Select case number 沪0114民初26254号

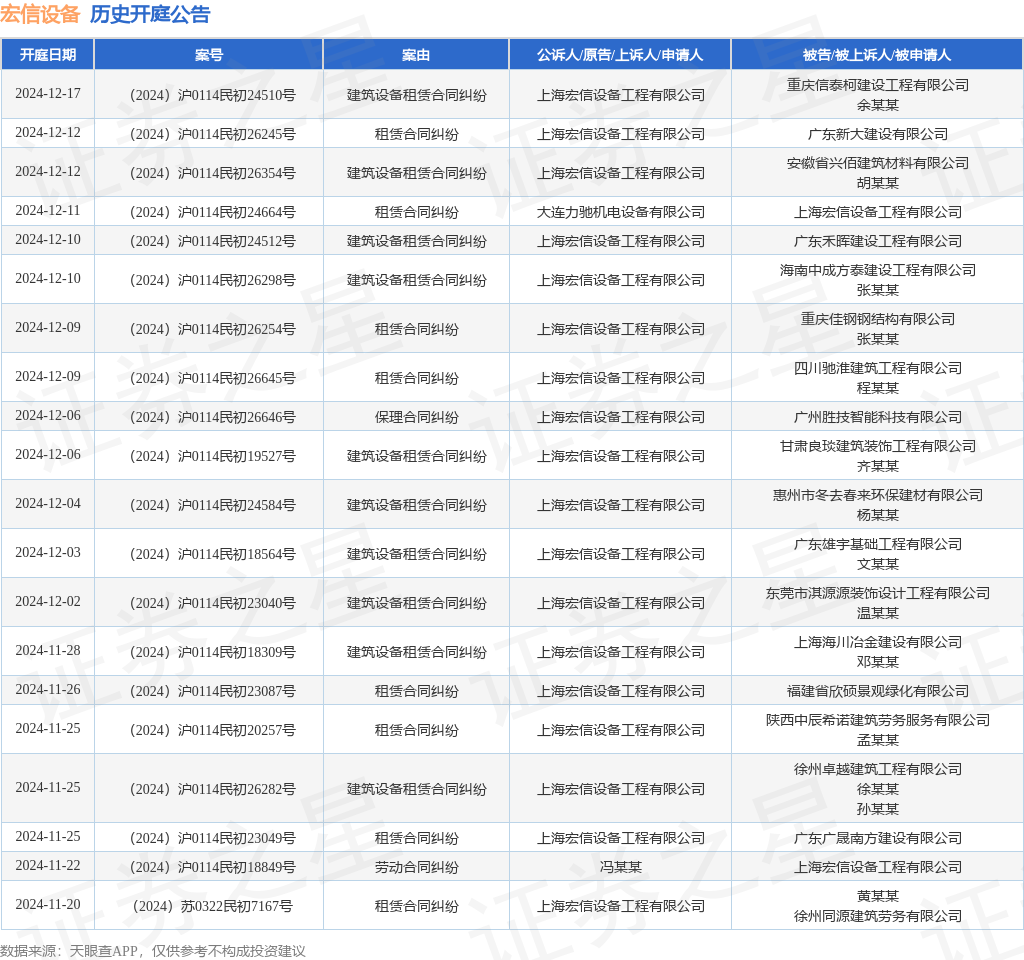(x=213, y=329)
